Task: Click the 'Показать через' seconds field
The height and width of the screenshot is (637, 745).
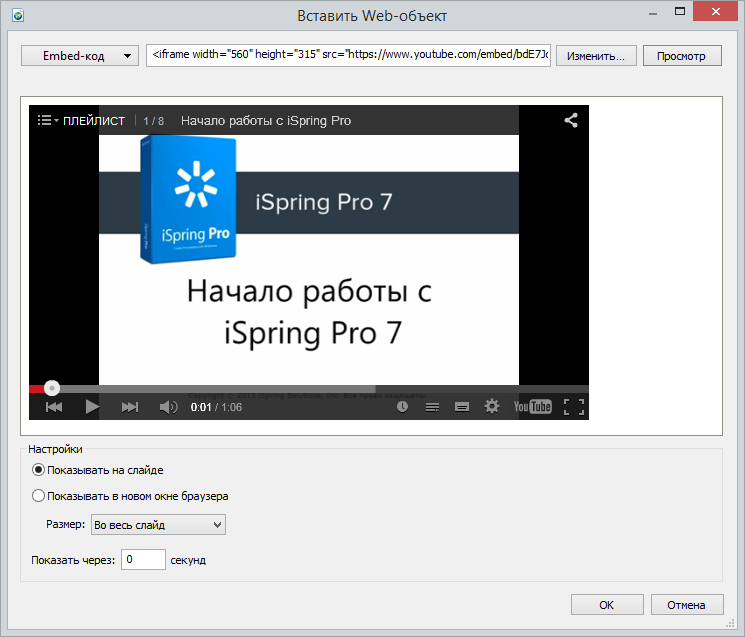Action: click(143, 560)
